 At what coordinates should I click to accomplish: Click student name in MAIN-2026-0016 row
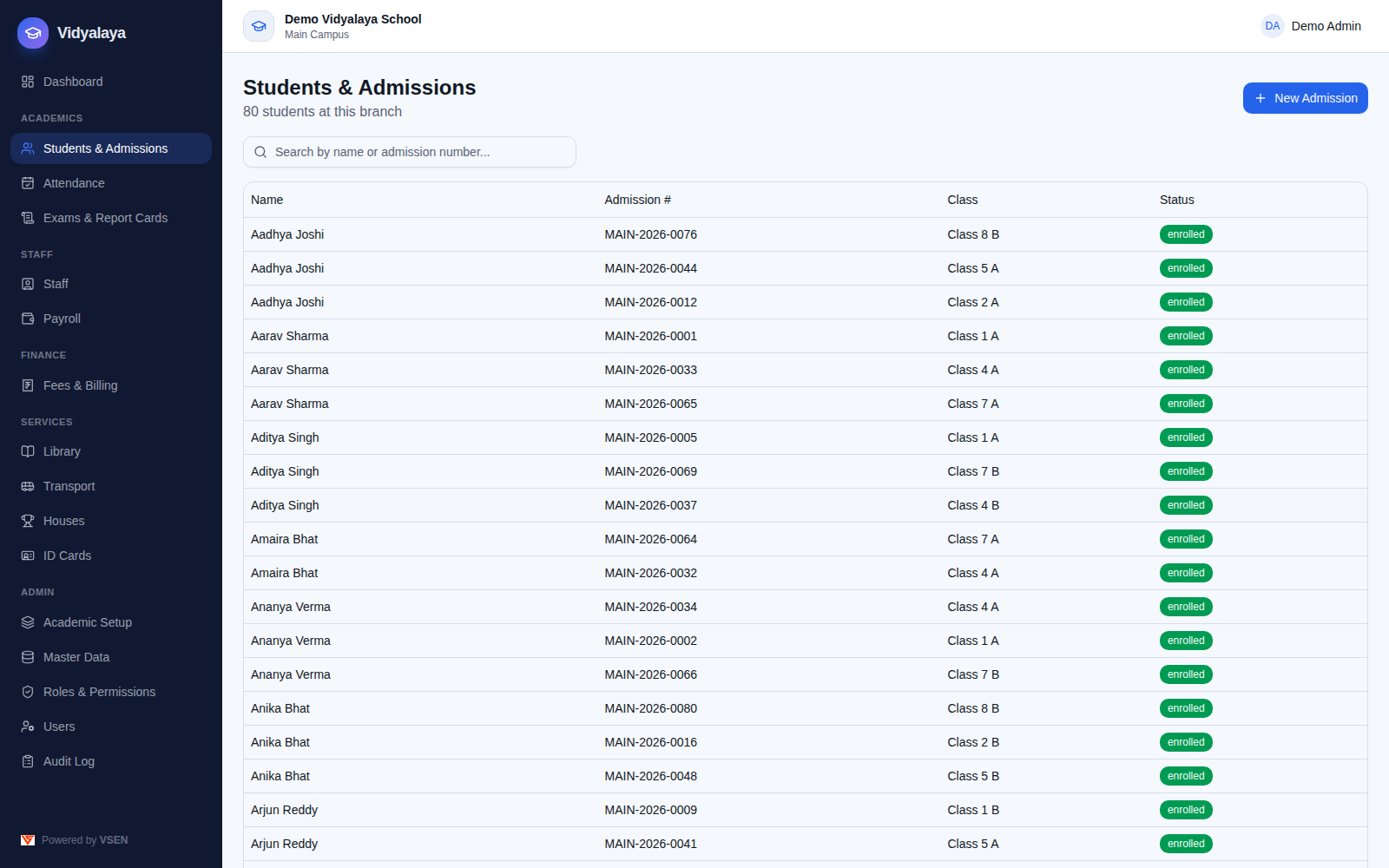coord(280,742)
